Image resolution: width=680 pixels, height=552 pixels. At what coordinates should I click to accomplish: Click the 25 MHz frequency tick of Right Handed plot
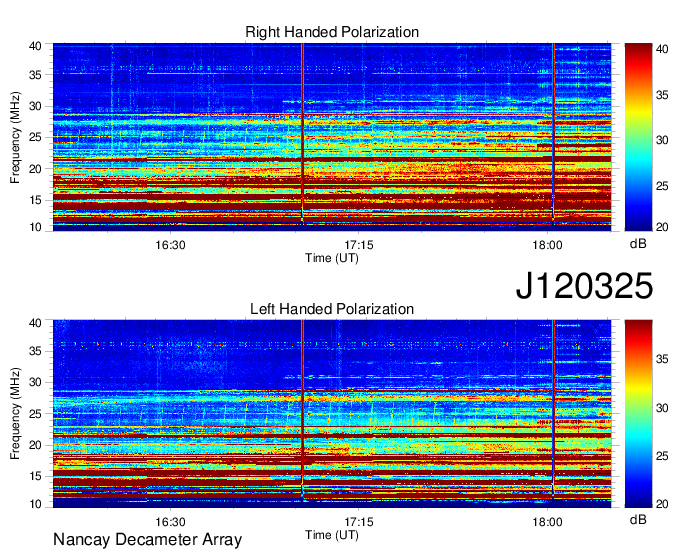point(35,137)
